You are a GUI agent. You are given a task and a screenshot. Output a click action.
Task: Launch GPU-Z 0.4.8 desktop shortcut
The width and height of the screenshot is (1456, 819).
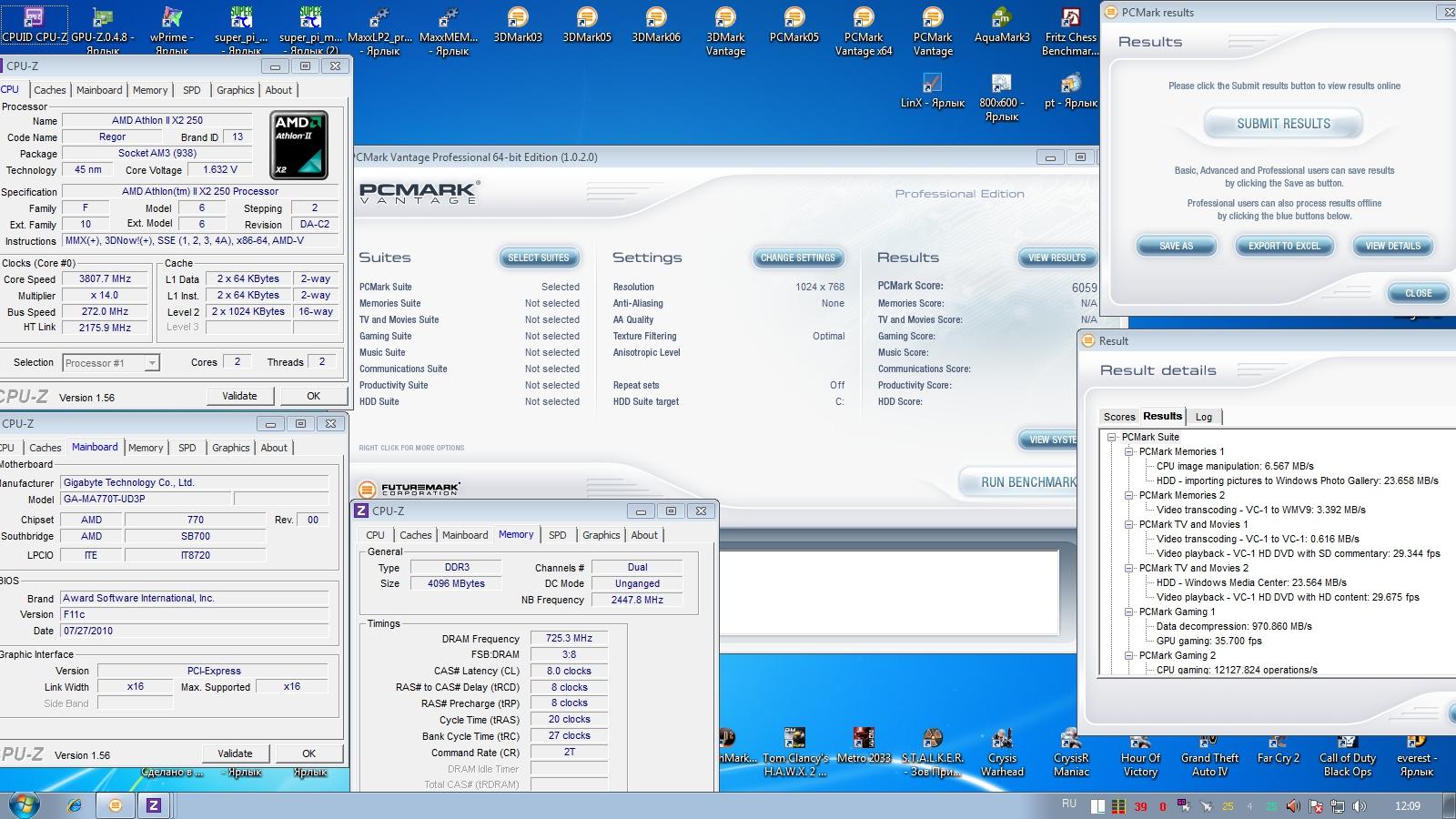tap(103, 30)
